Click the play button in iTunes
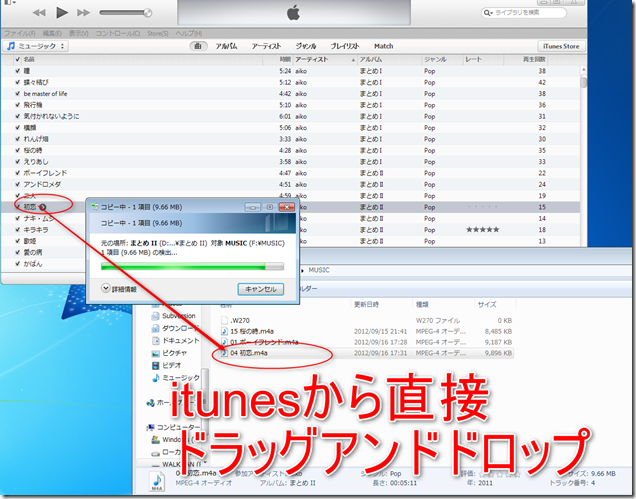This screenshot has width=636, height=499. 61,13
